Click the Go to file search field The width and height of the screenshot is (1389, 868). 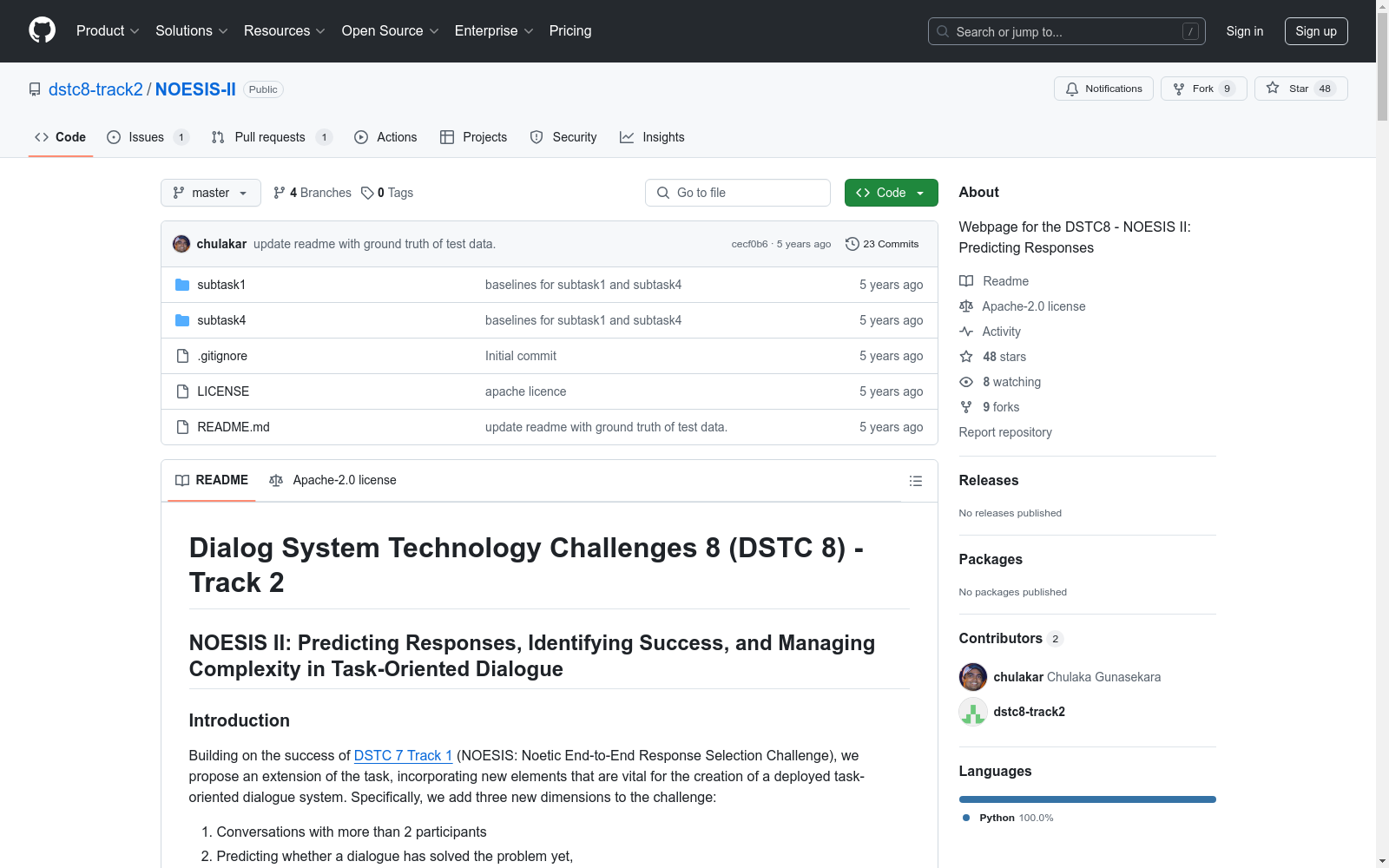738,193
